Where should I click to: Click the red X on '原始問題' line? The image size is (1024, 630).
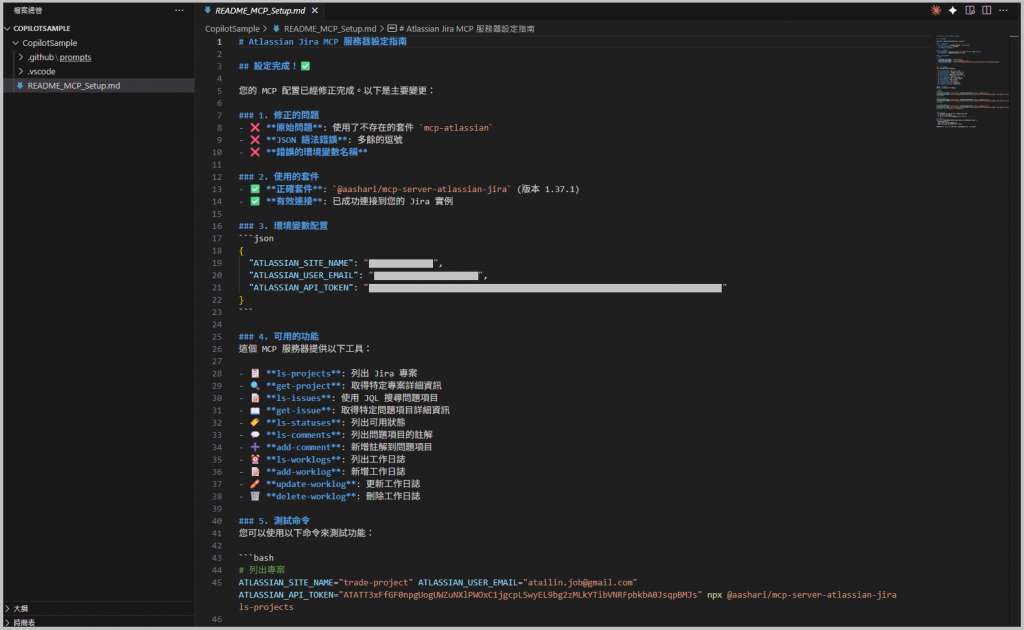point(255,128)
